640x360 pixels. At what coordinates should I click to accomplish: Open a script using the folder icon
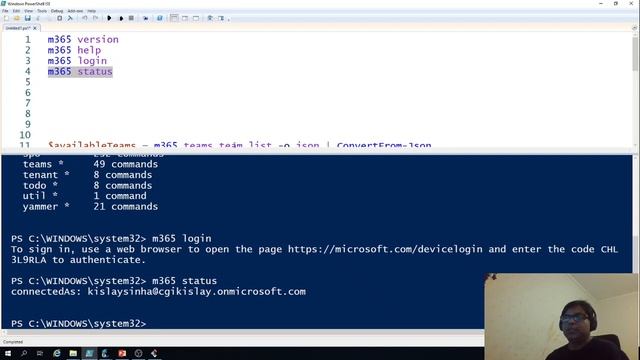pos(17,18)
